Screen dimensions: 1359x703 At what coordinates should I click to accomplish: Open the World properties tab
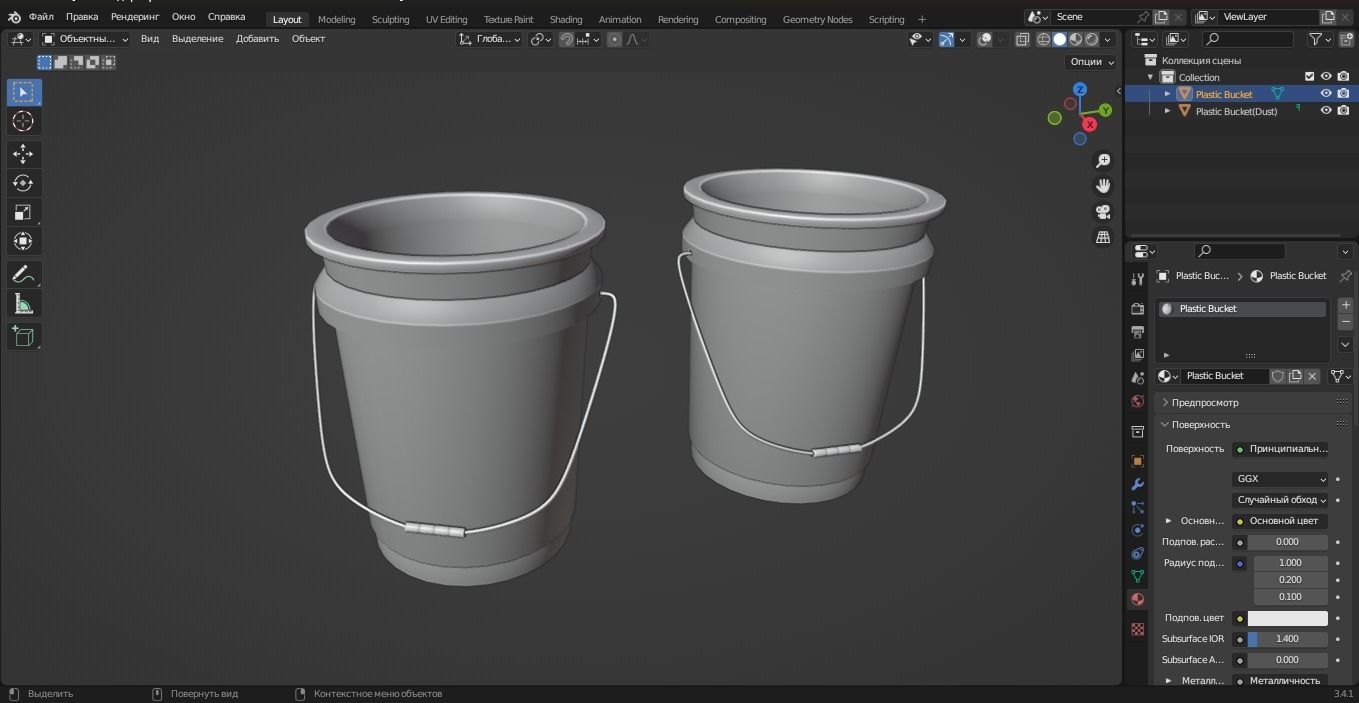pos(1137,401)
